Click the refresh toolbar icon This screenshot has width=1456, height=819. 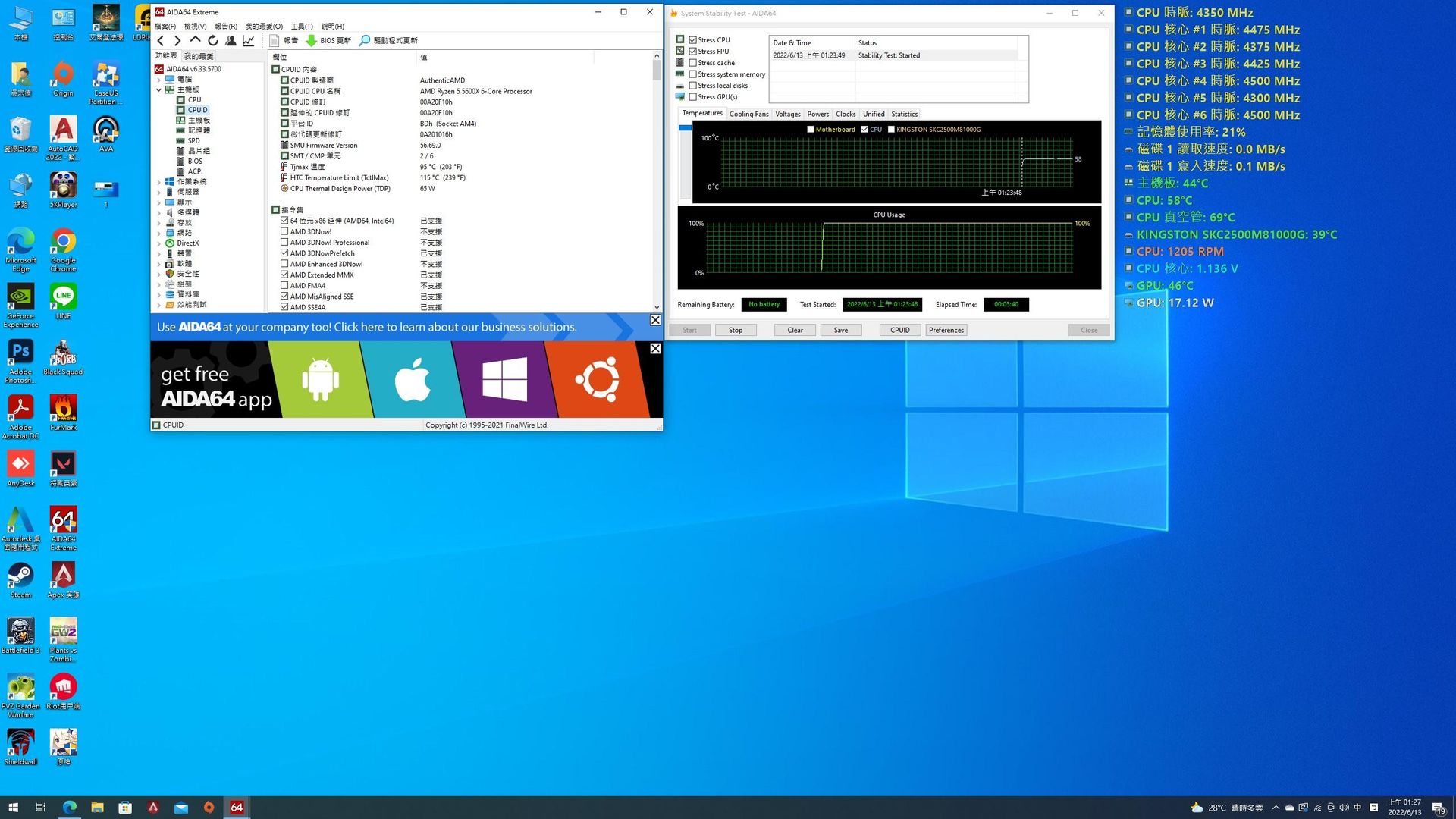213,41
